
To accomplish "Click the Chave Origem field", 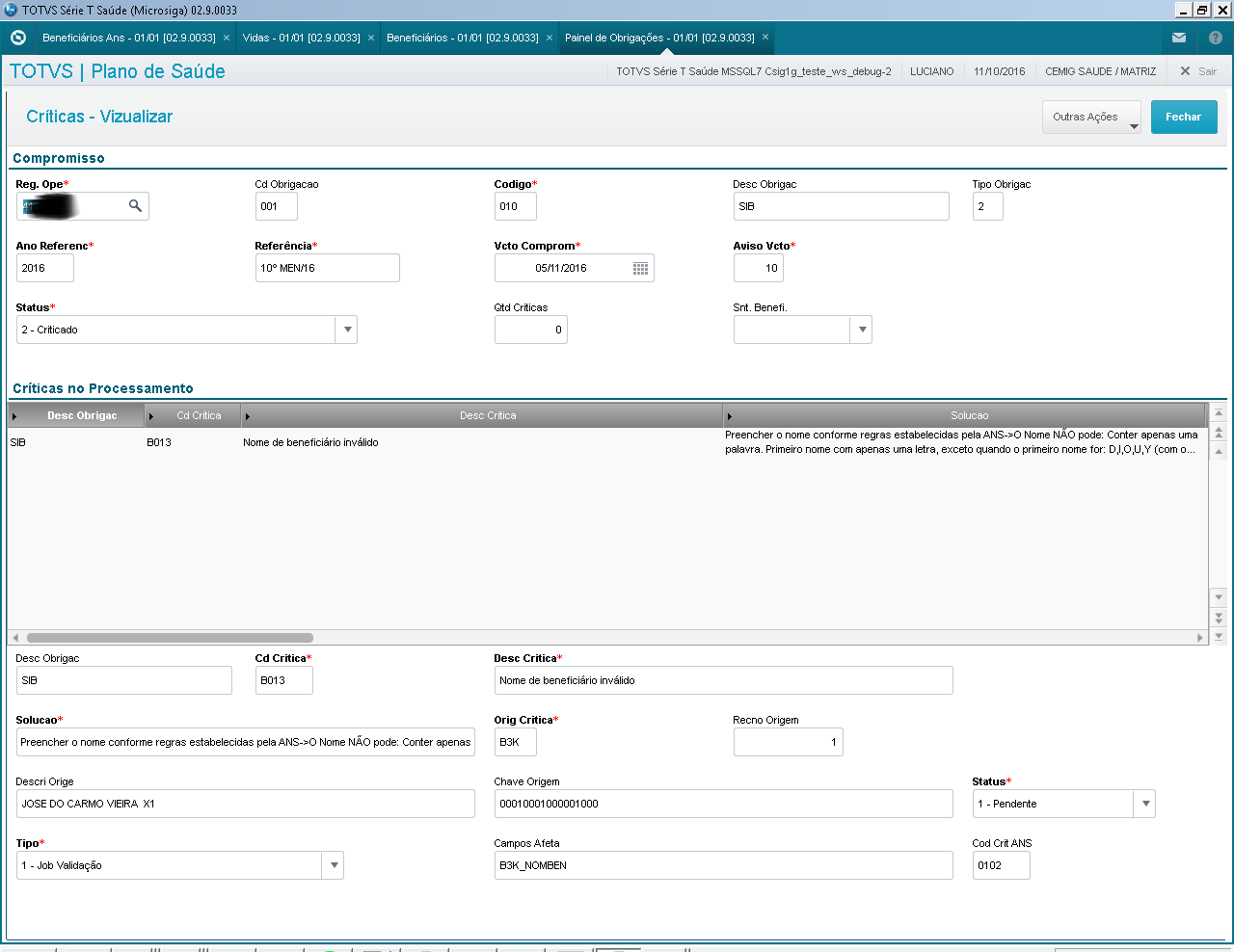I will (724, 804).
